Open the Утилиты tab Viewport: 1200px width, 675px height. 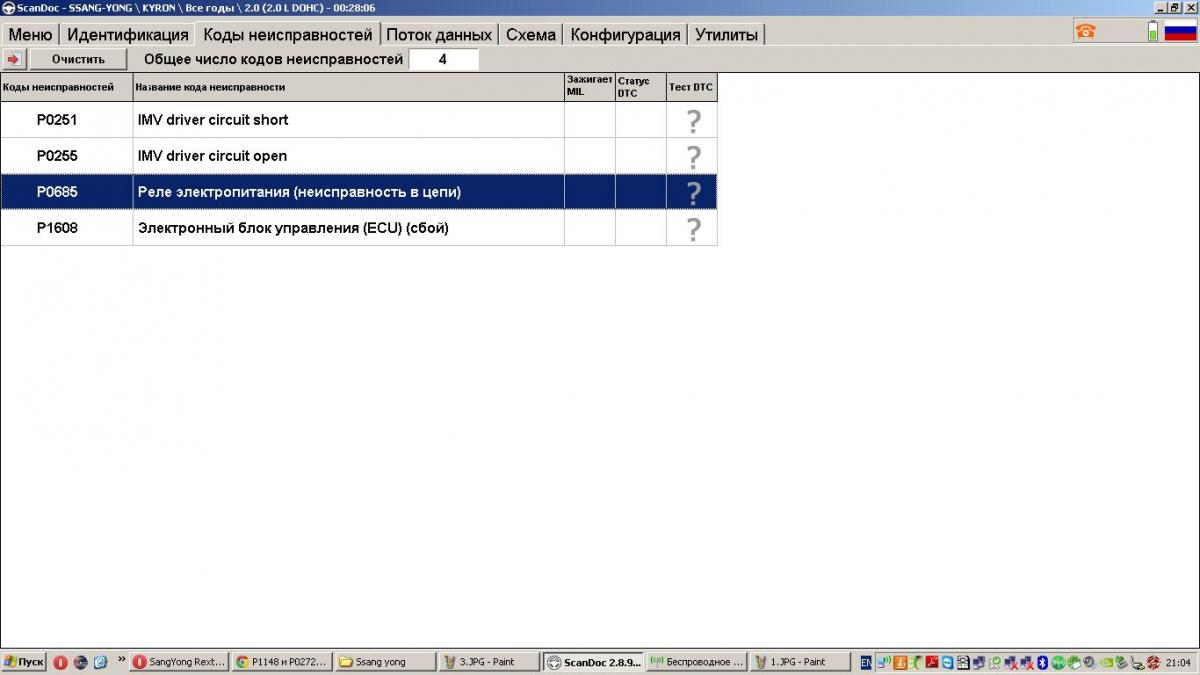[727, 34]
